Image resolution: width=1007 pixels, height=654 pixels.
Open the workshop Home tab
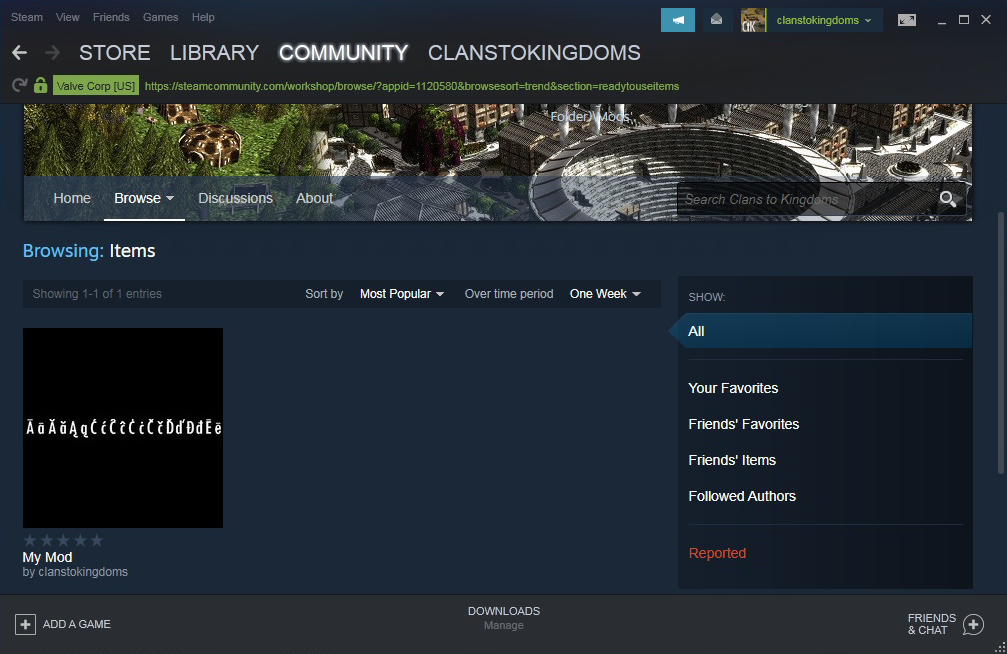(x=72, y=199)
